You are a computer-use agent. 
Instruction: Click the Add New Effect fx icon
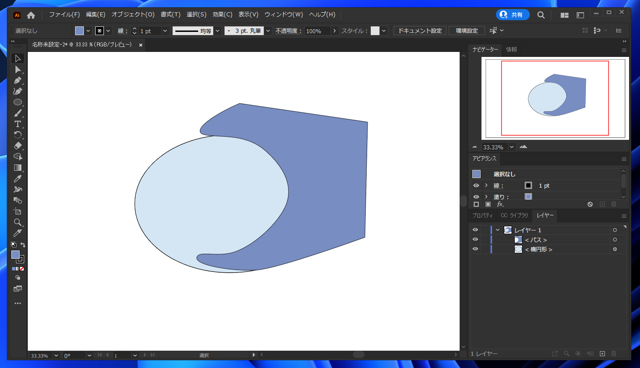coord(500,204)
